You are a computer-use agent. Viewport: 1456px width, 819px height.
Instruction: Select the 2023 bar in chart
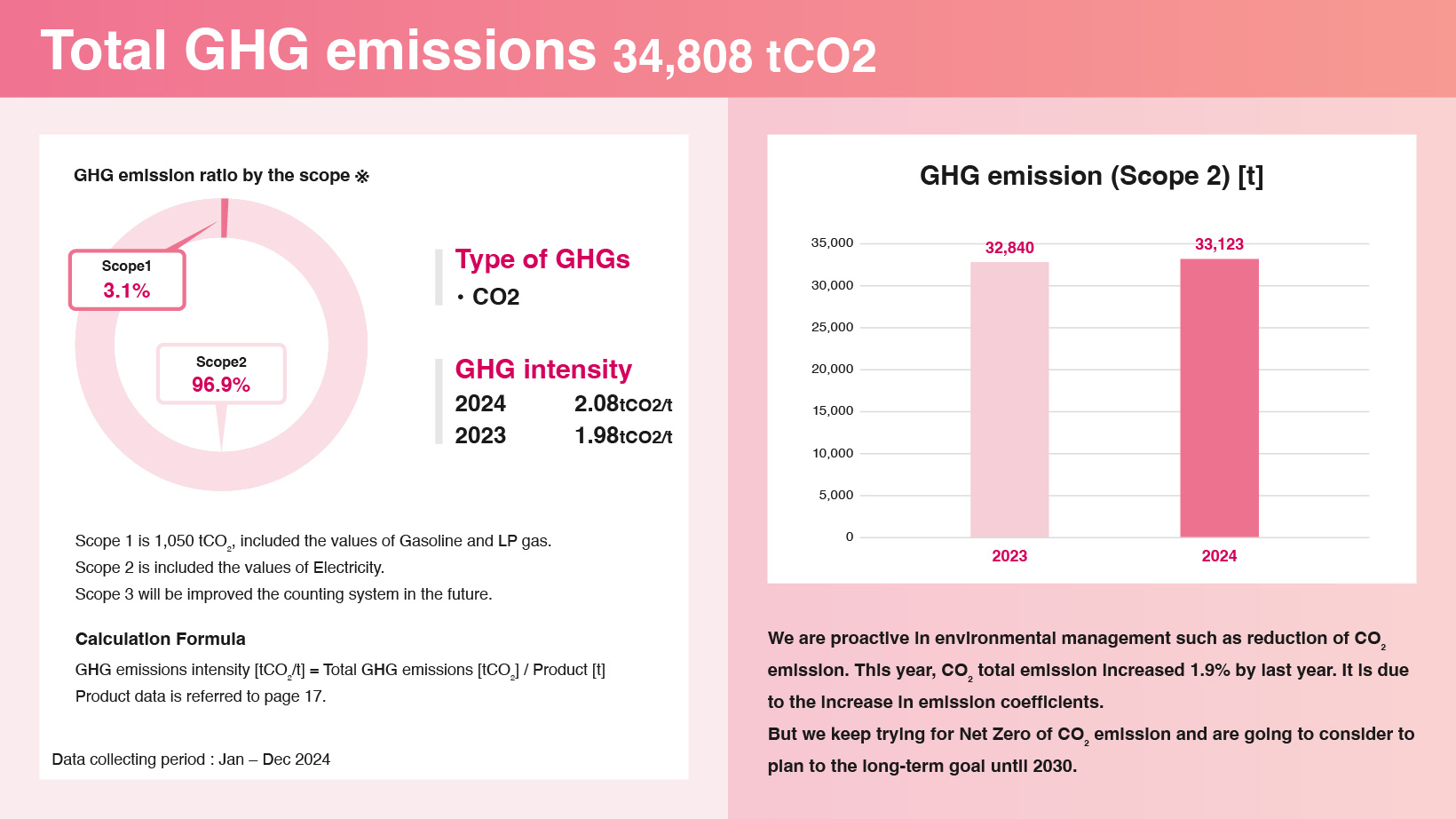[x=1009, y=400]
